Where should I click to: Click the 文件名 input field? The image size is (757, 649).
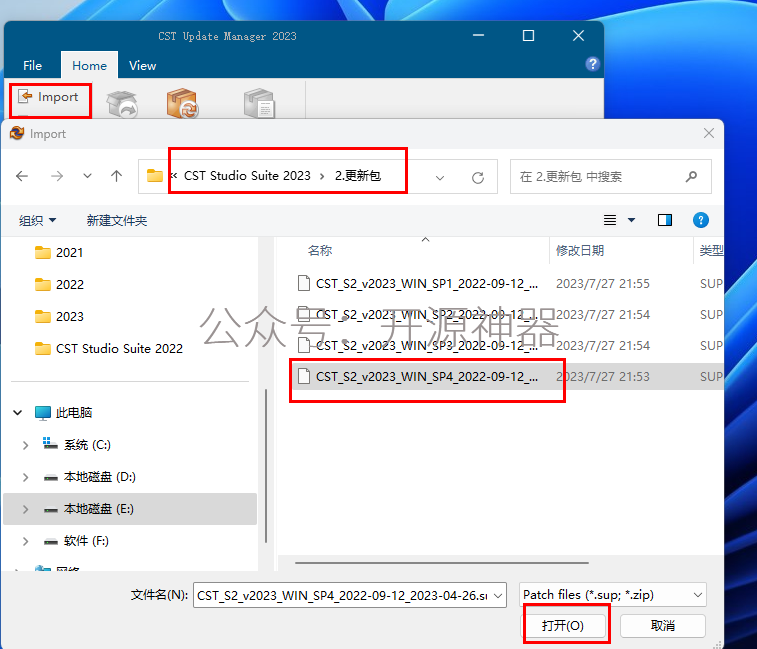pyautogui.click(x=343, y=595)
